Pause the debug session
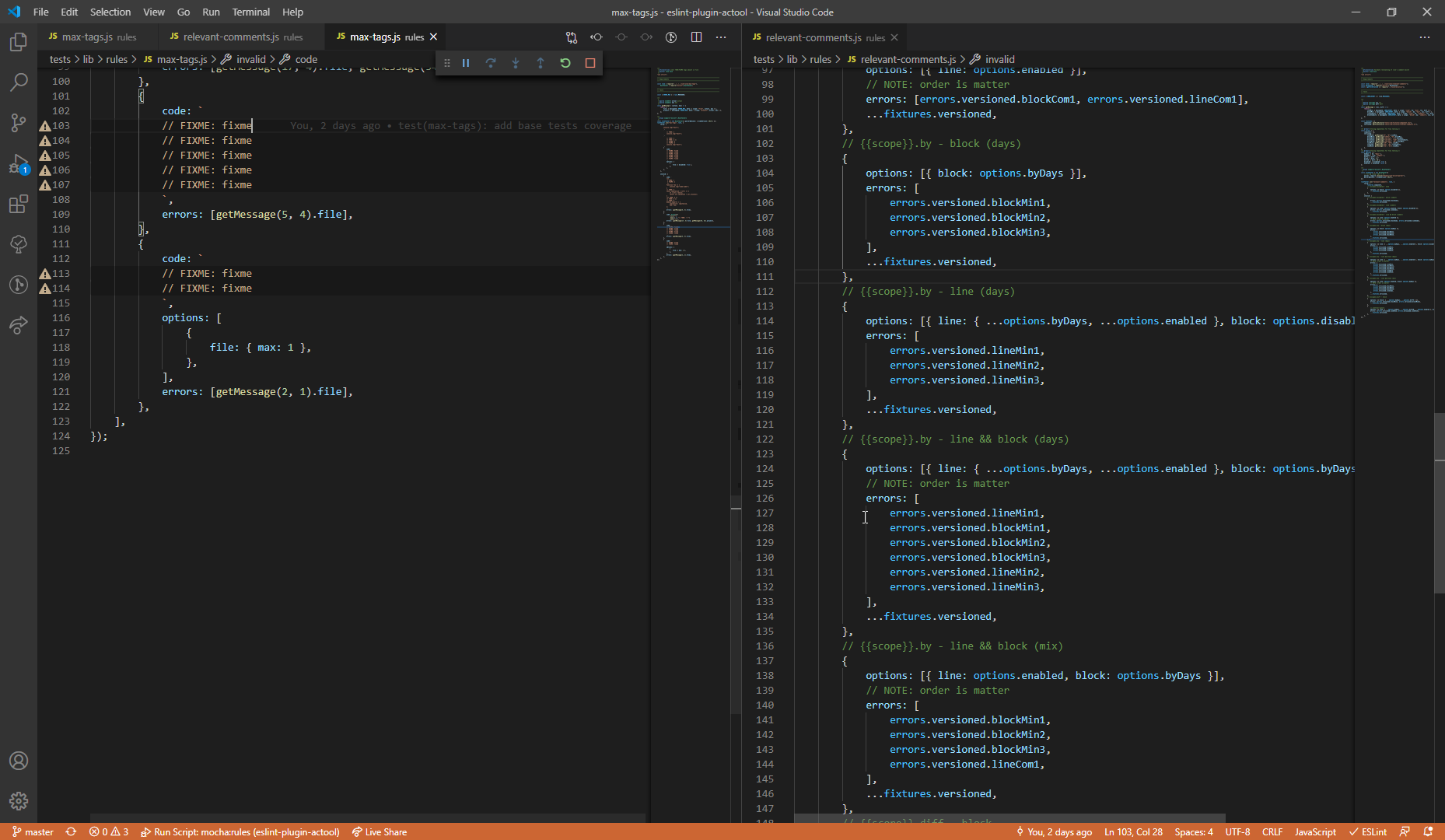1445x840 pixels. coord(466,63)
